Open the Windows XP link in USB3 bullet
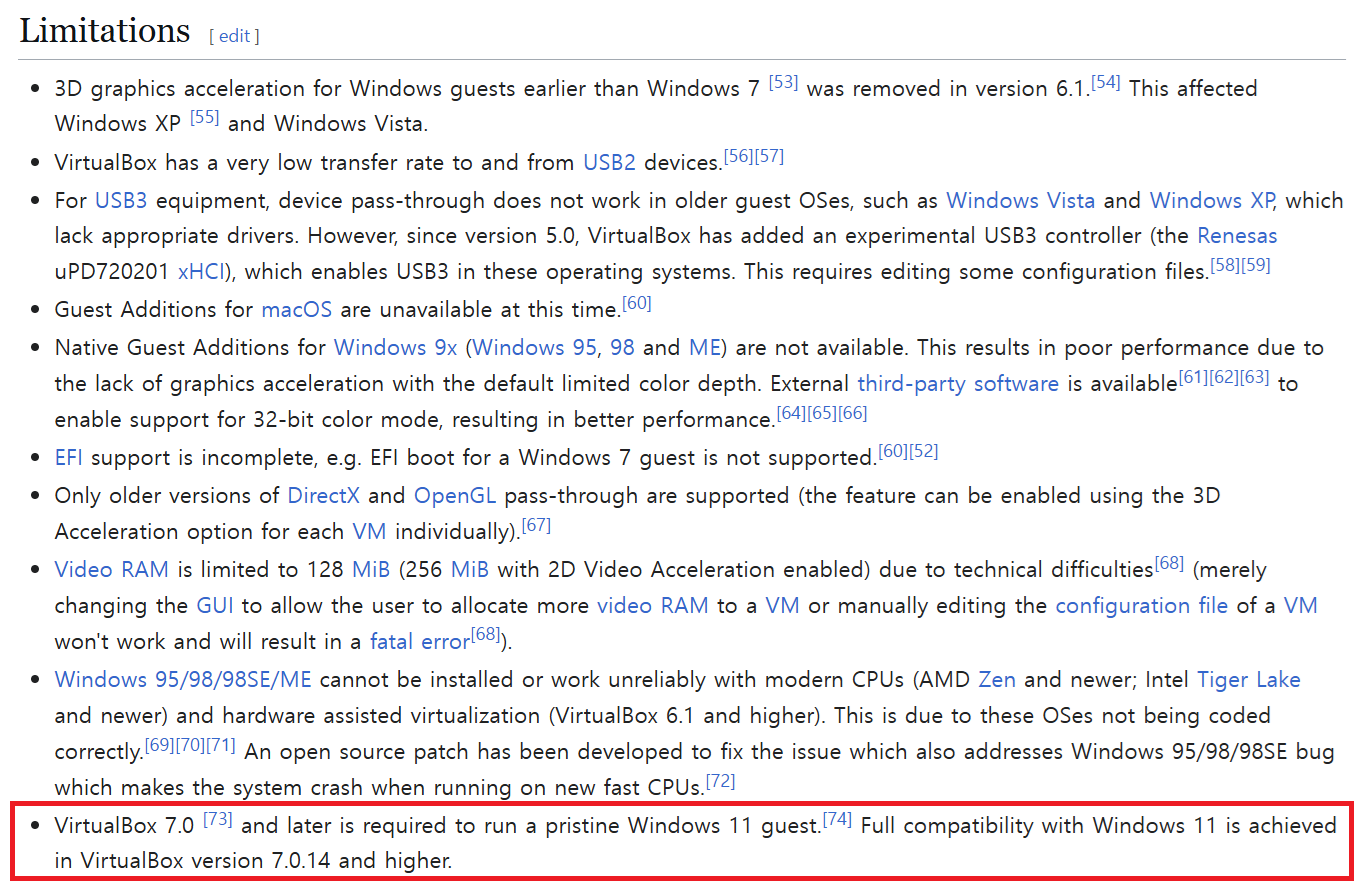This screenshot has width=1361, height=882. 1212,200
